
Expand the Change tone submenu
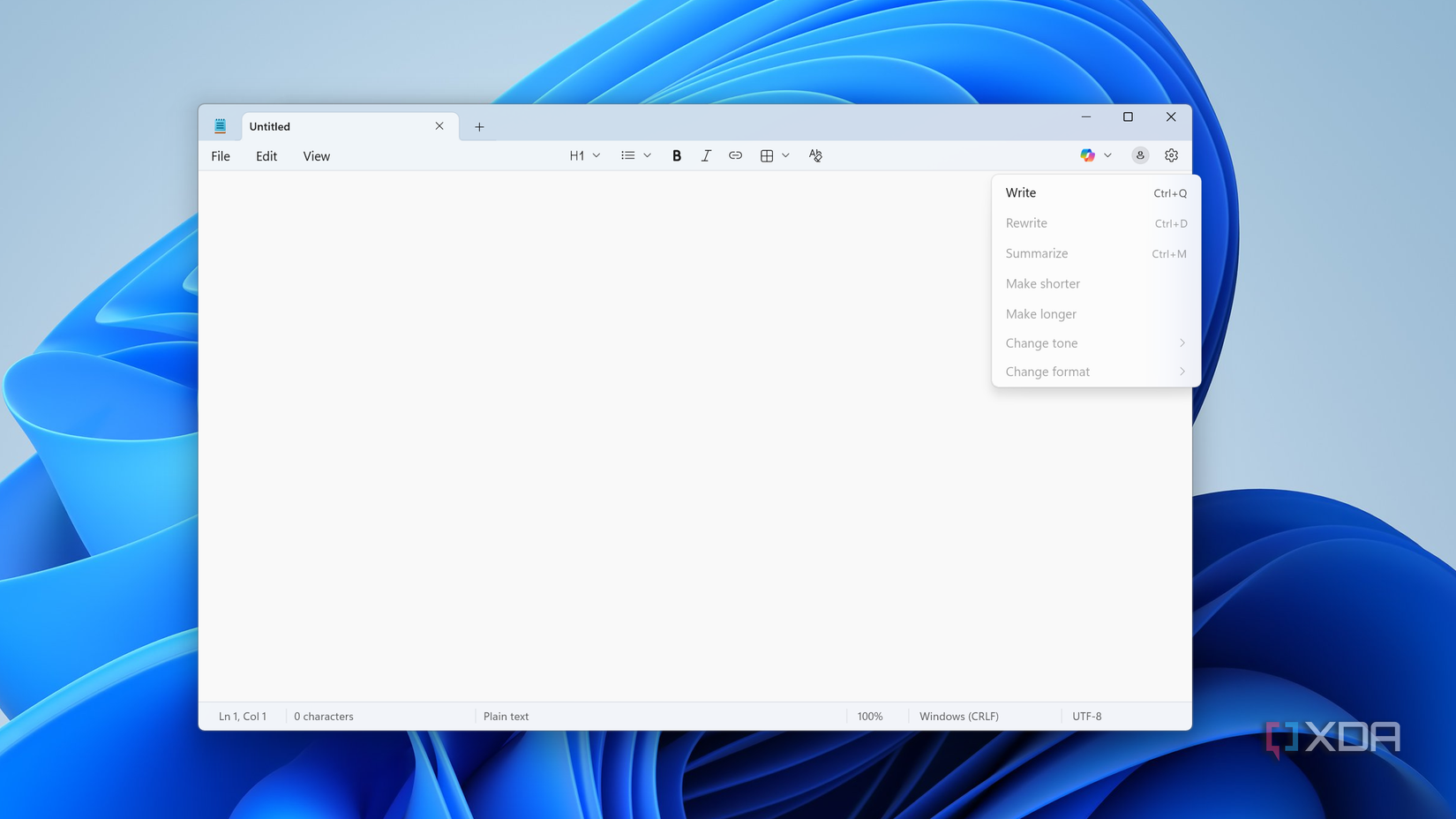[1094, 342]
